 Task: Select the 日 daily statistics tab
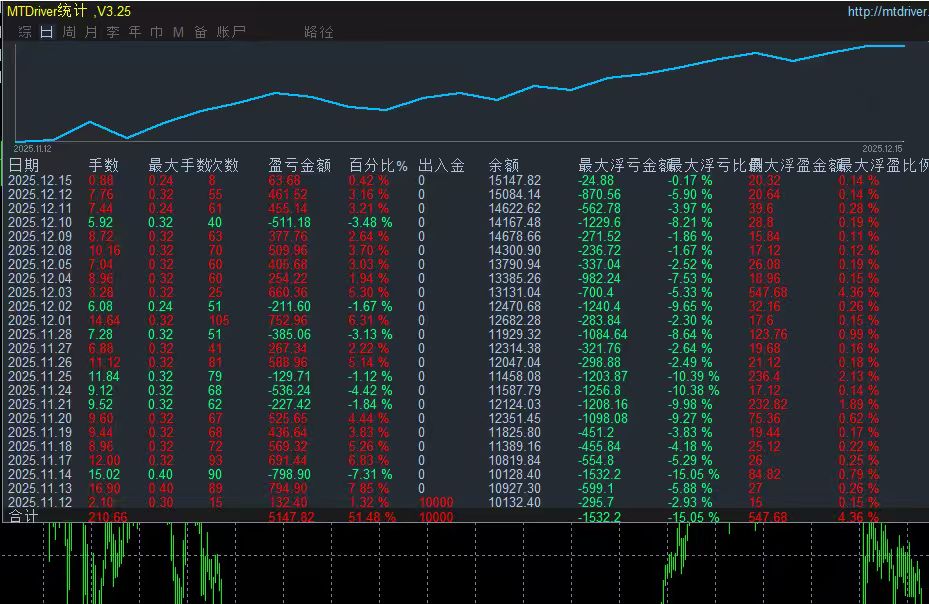[x=47, y=32]
